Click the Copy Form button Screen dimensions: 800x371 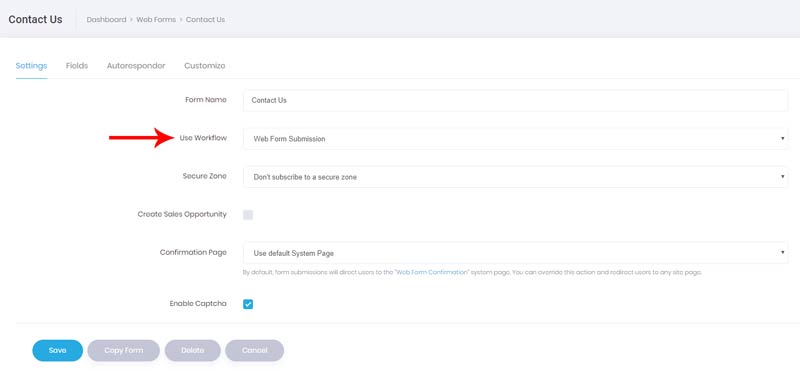[123, 351]
